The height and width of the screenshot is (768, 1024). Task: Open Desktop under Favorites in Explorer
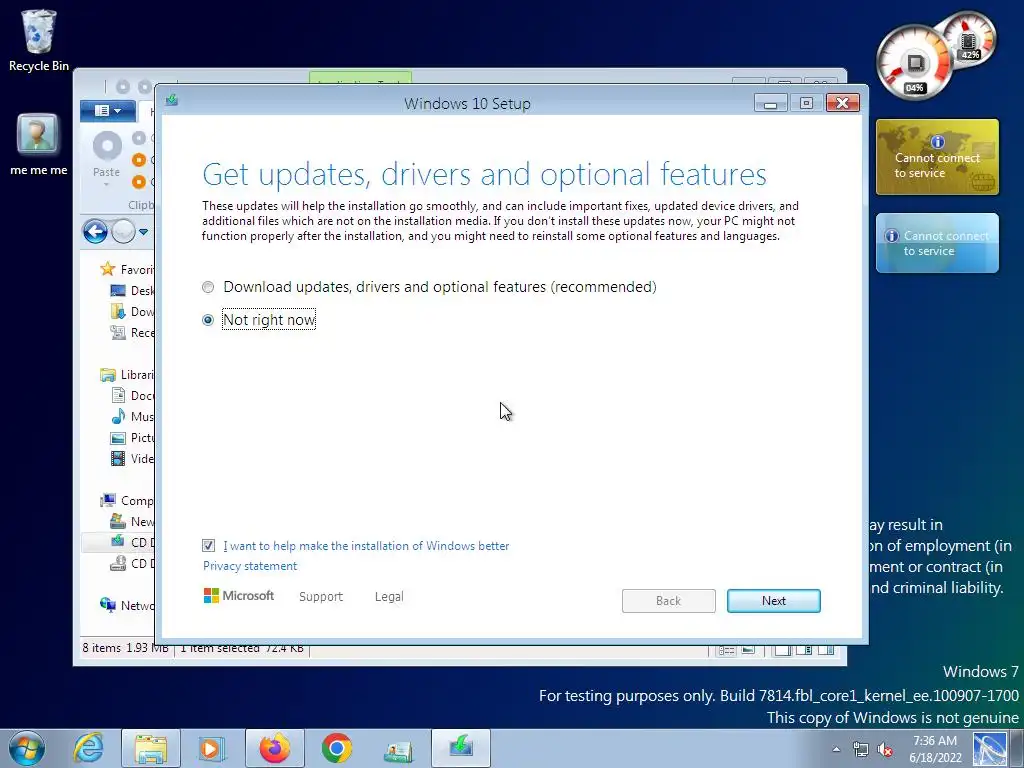(x=133, y=291)
